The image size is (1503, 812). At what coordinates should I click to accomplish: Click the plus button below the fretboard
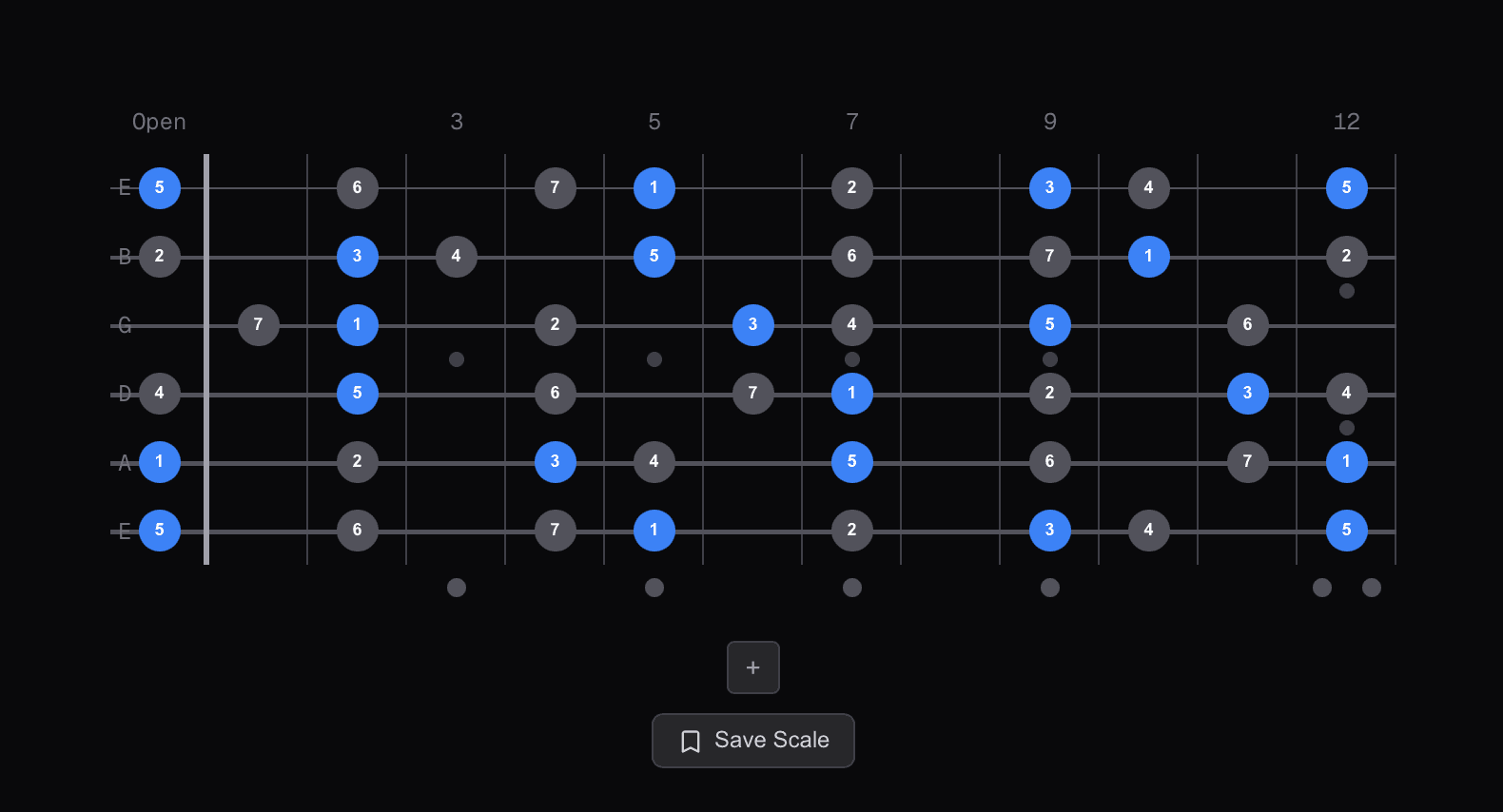pyautogui.click(x=752, y=667)
